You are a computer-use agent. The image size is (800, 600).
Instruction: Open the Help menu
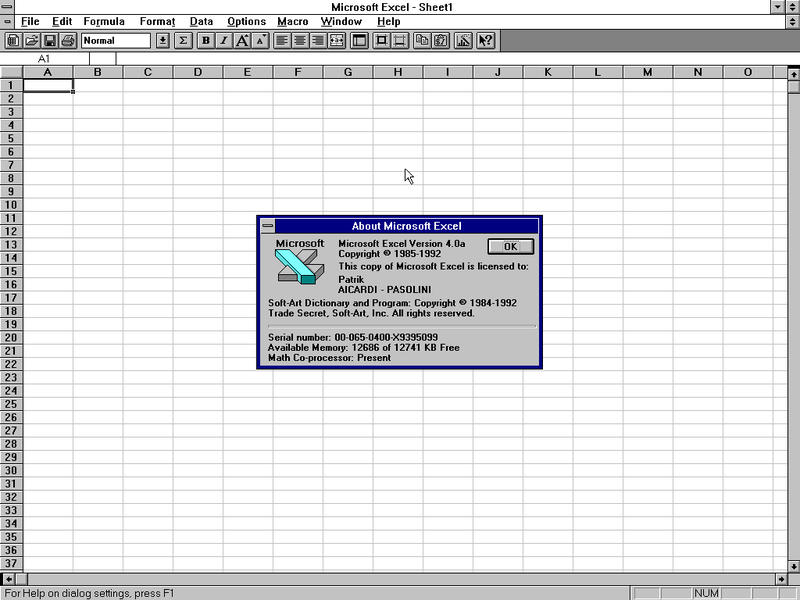[x=389, y=21]
